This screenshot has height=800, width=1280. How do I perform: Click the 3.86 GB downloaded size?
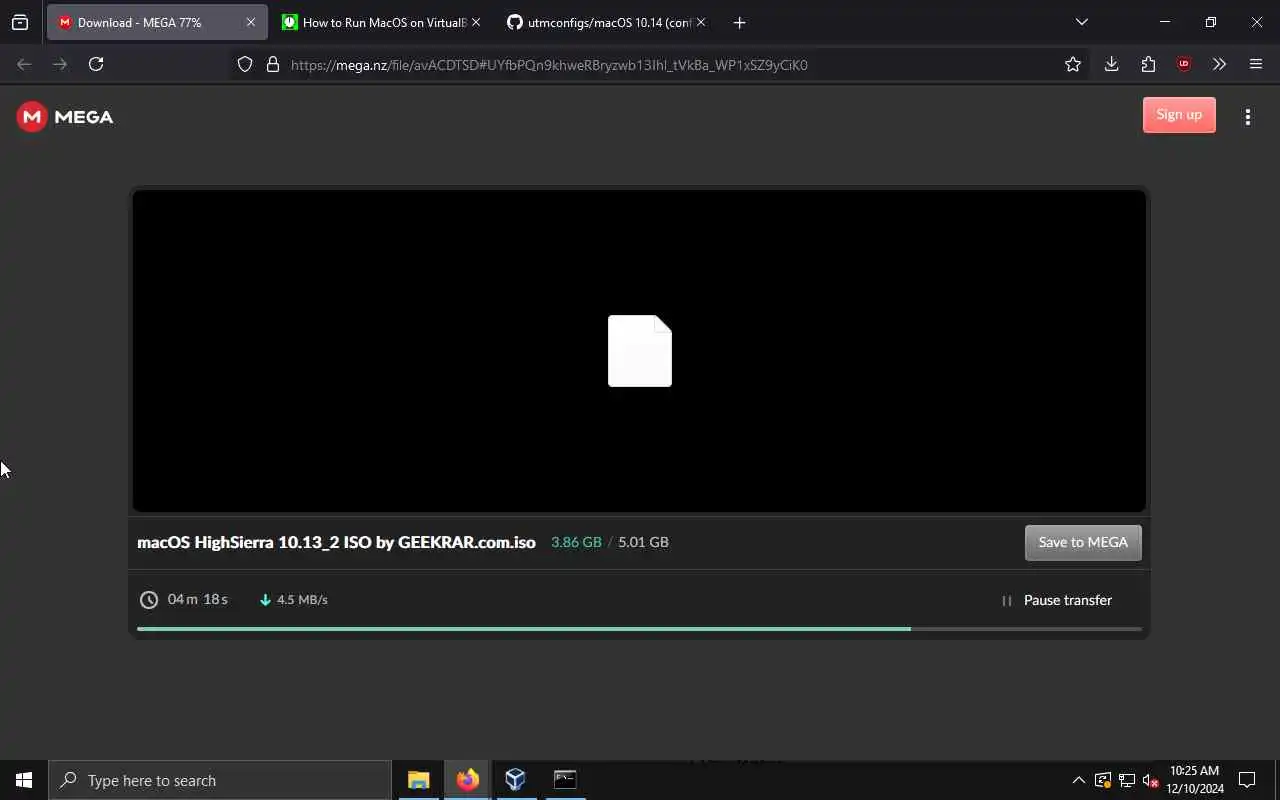(576, 542)
